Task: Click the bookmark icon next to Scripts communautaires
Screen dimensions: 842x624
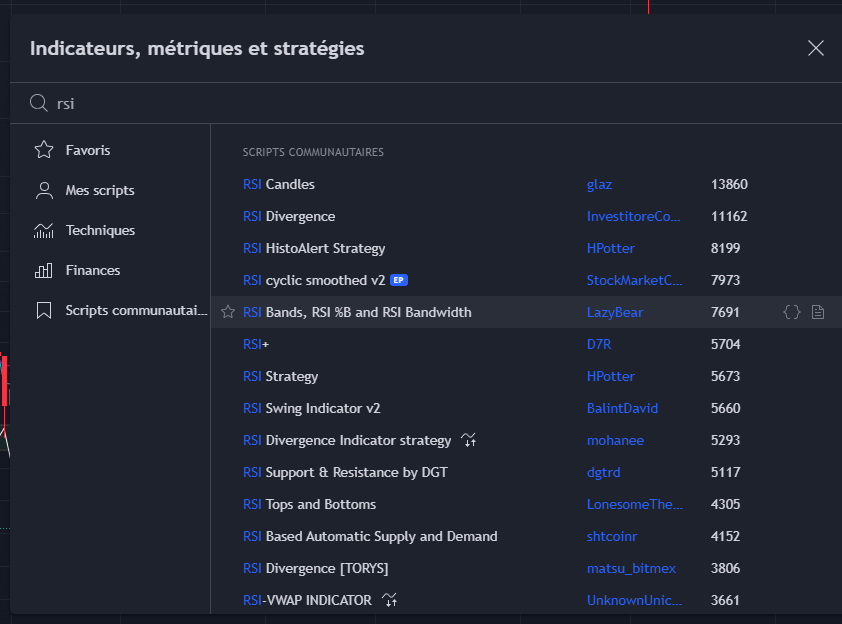Action: (43, 310)
